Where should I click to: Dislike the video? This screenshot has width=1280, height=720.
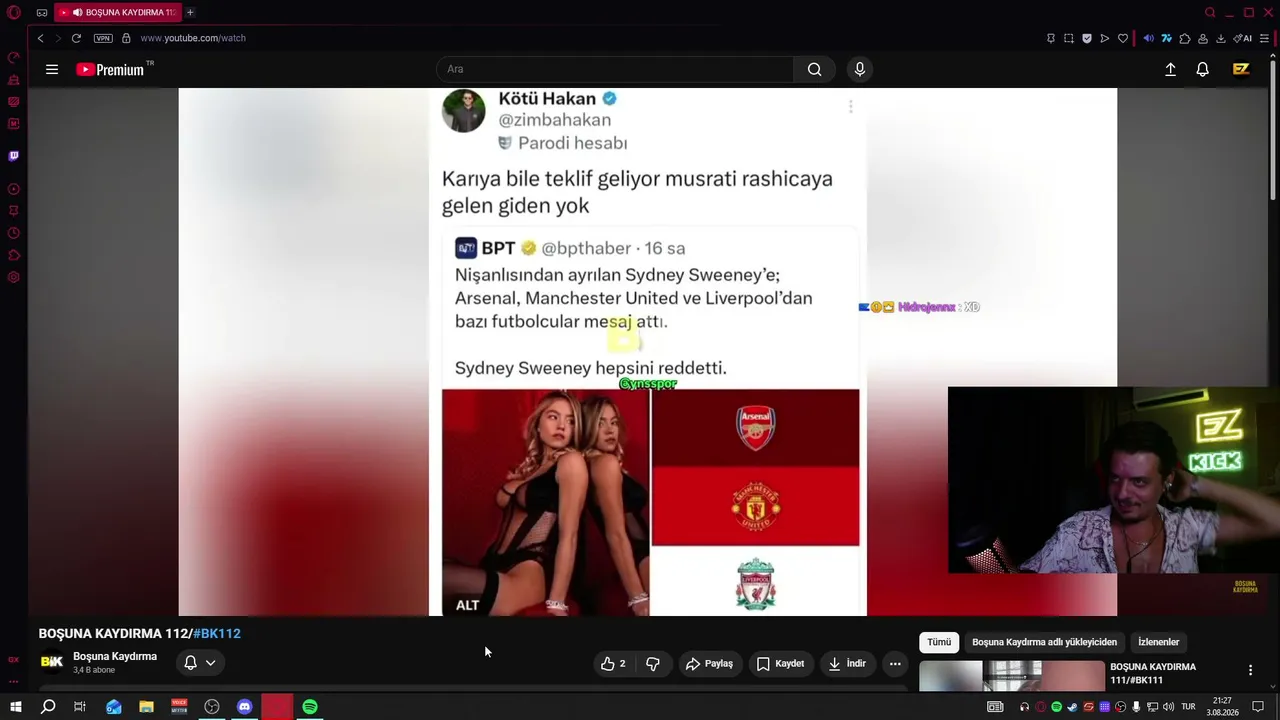[x=653, y=663]
